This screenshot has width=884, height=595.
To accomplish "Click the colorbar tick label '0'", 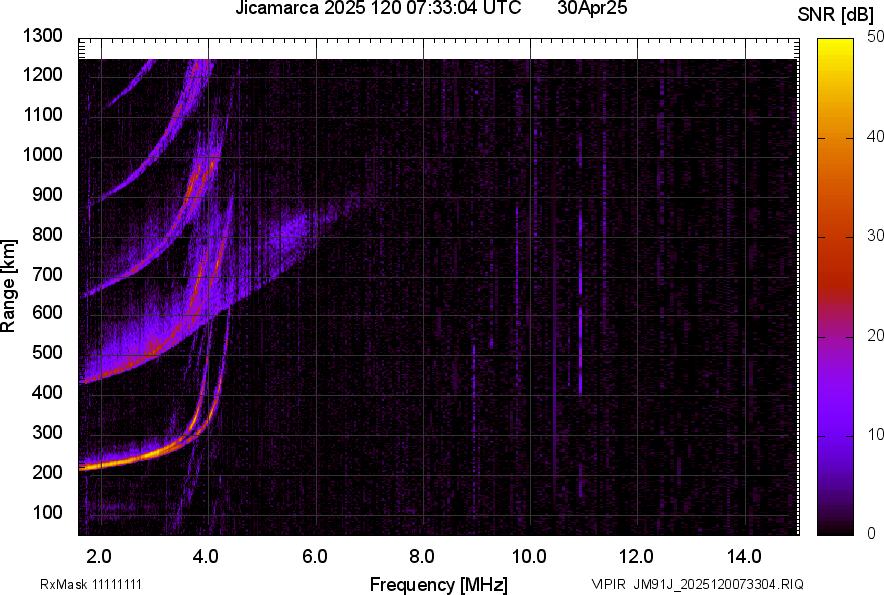I will pos(872,533).
